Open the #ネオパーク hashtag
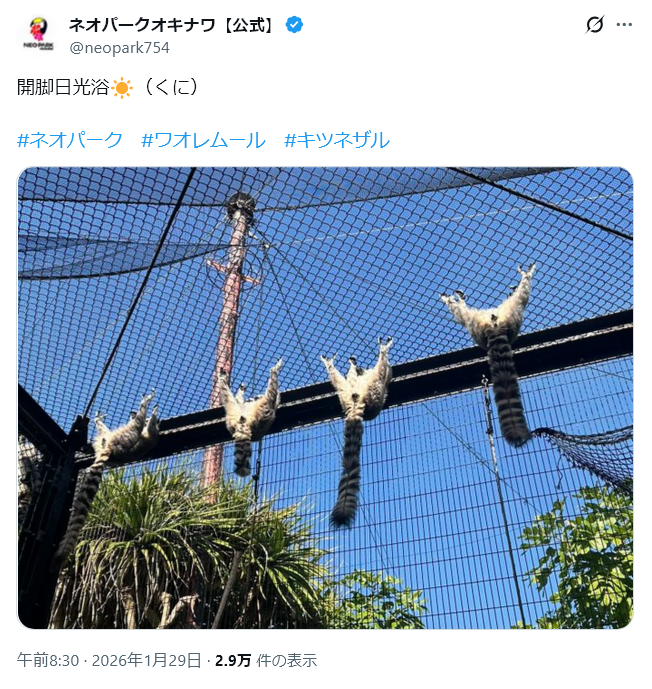The width and height of the screenshot is (652, 689). pos(70,140)
